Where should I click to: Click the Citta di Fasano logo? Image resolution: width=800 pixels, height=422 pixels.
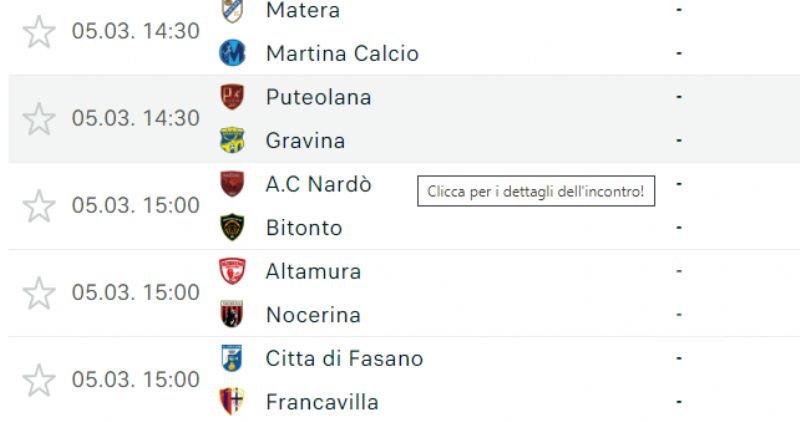[x=232, y=358]
